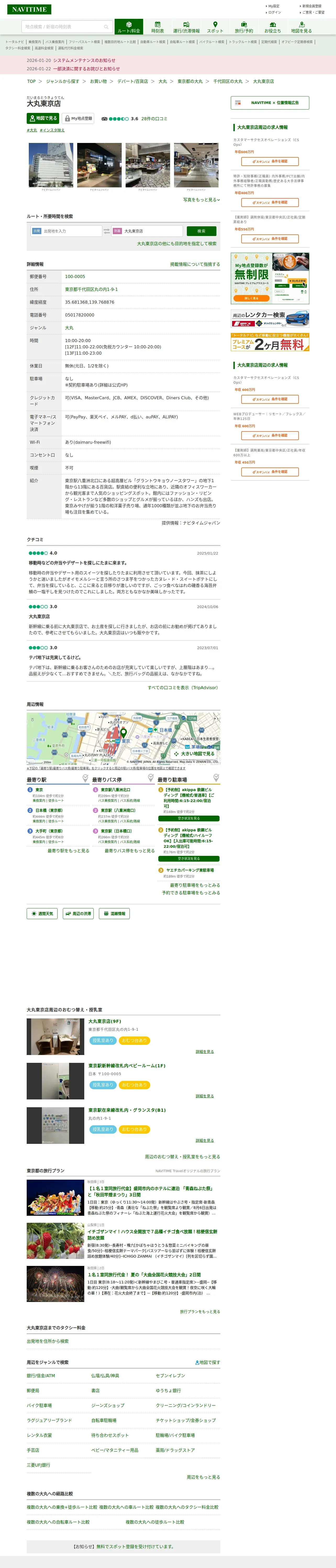This screenshot has width=336, height=1568.
Task: Expand 最寄り駐車場をもっとみる
Action: click(x=195, y=885)
